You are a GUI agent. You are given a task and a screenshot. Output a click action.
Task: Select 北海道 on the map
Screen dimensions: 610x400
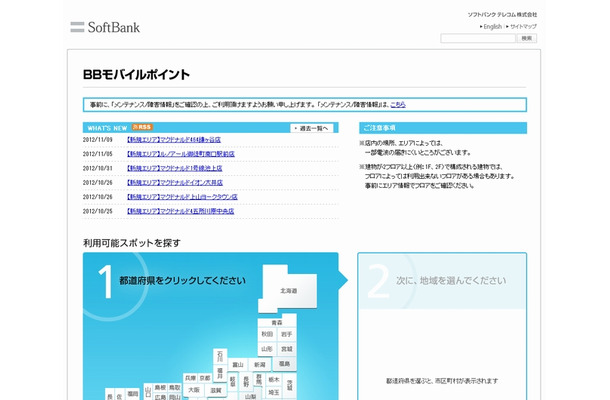point(288,290)
